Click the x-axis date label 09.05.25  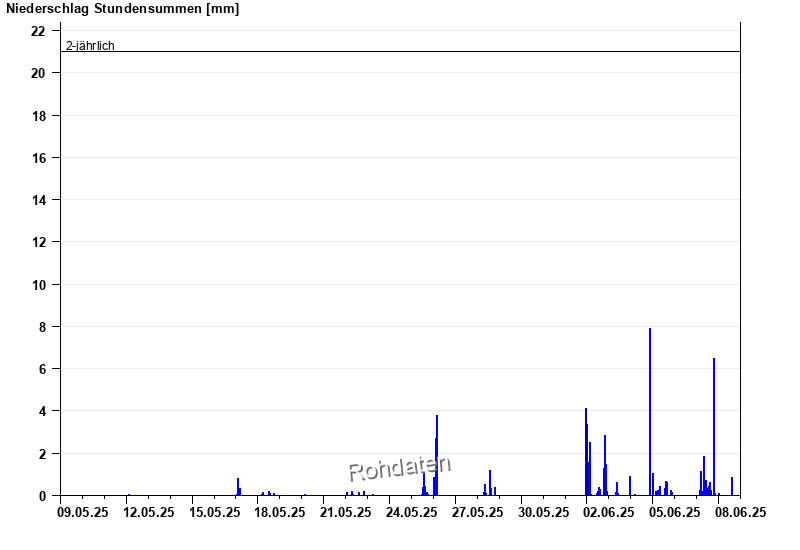[82, 512]
